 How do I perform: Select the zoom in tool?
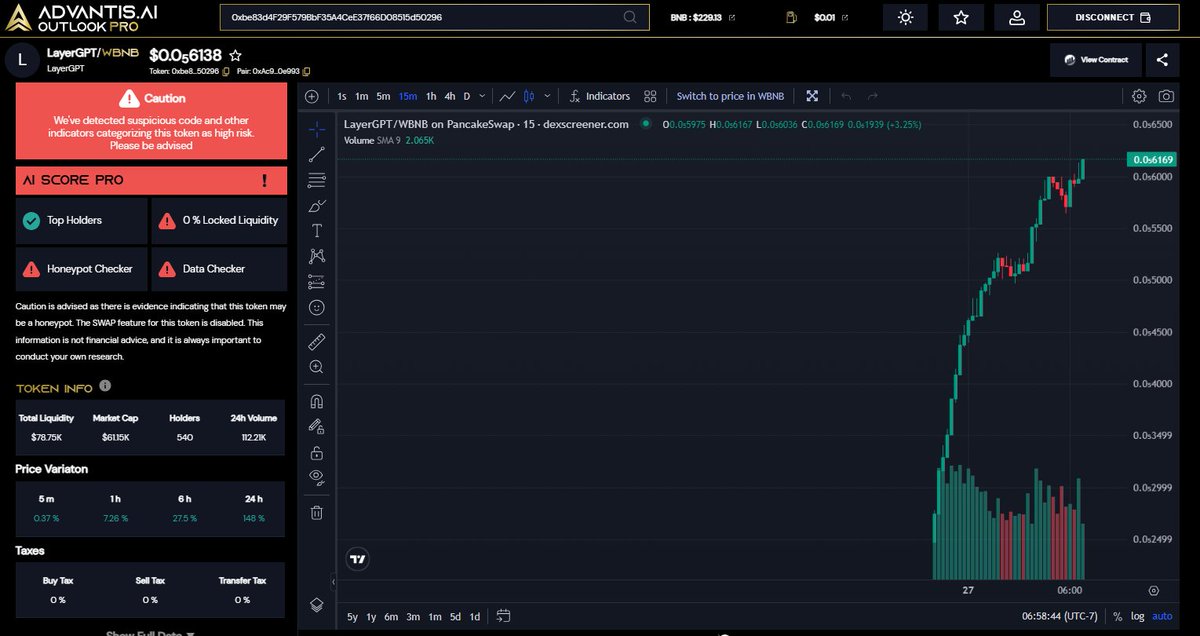tap(316, 367)
